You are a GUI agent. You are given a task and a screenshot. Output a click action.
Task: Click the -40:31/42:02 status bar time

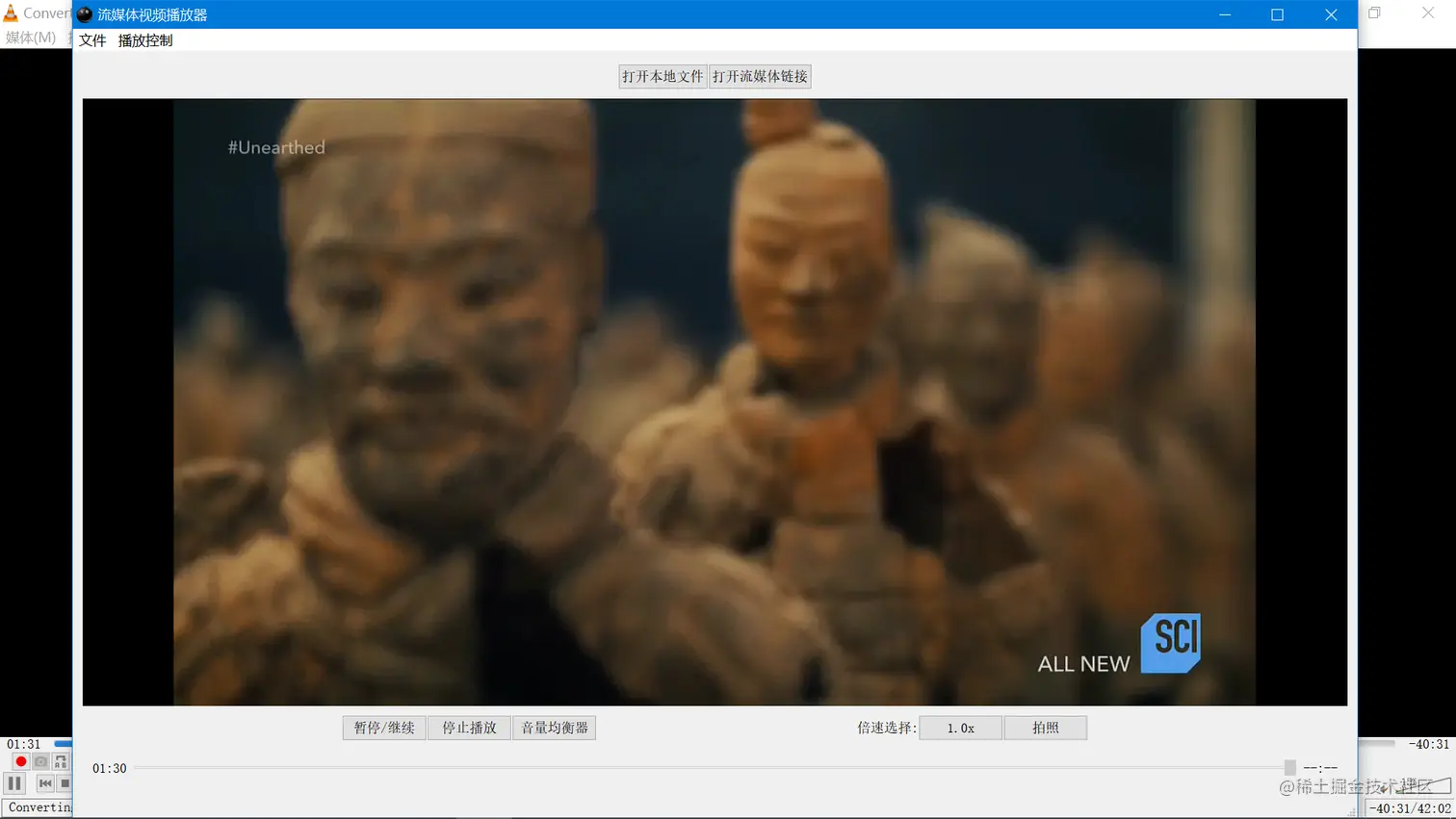click(1411, 808)
